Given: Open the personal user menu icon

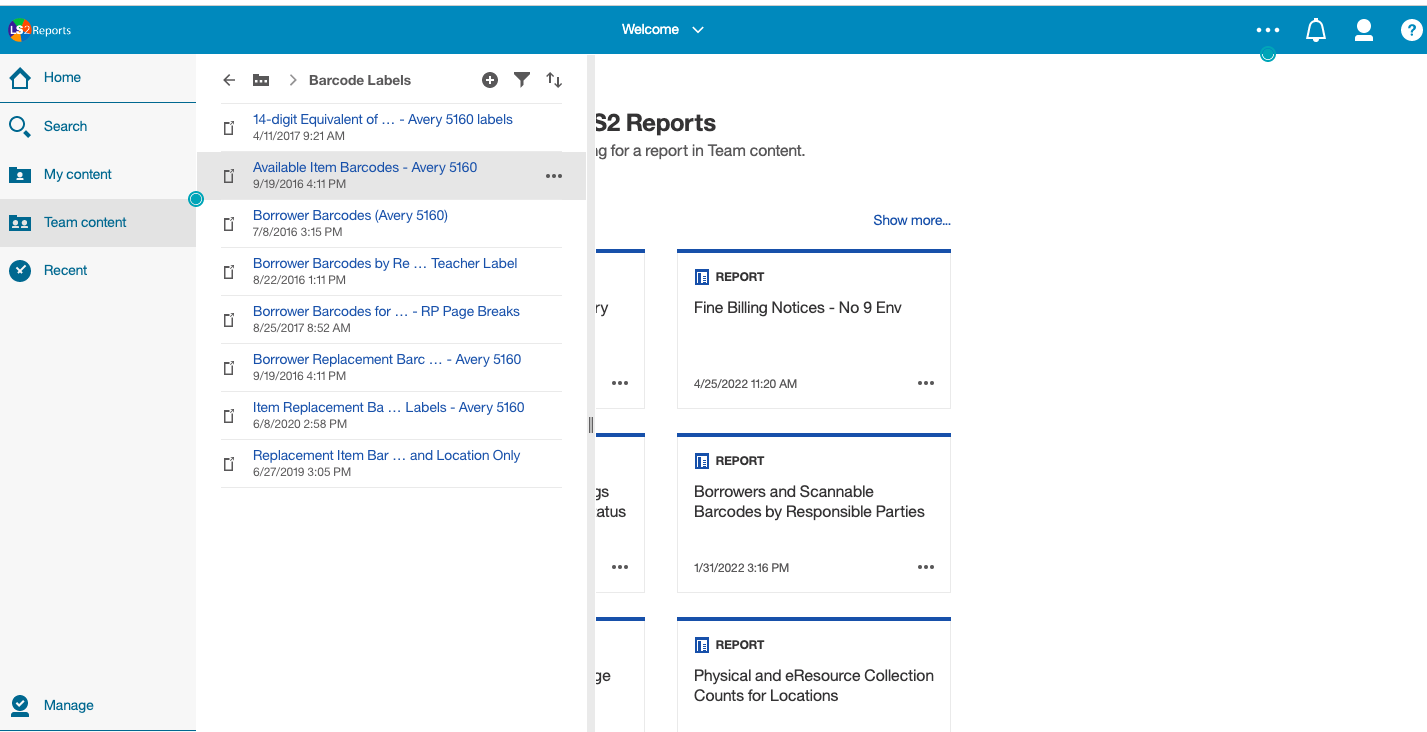Looking at the screenshot, I should tap(1364, 31).
